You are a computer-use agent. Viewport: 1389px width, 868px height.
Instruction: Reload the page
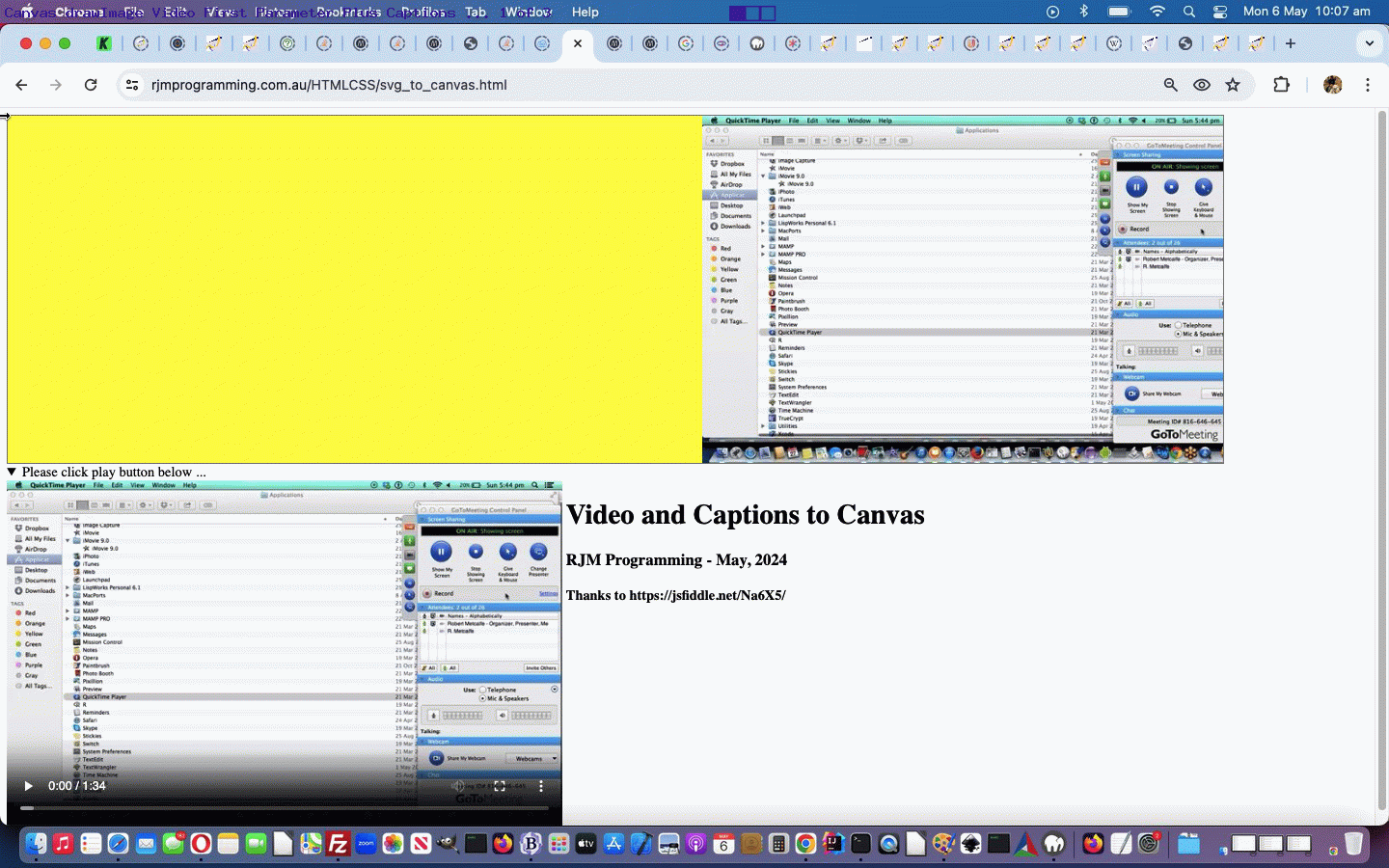[91, 85]
